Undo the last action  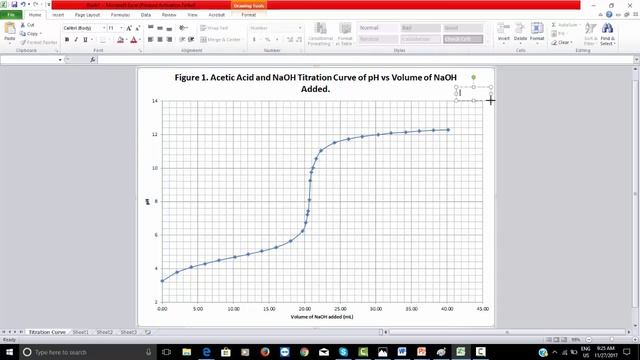point(23,4)
